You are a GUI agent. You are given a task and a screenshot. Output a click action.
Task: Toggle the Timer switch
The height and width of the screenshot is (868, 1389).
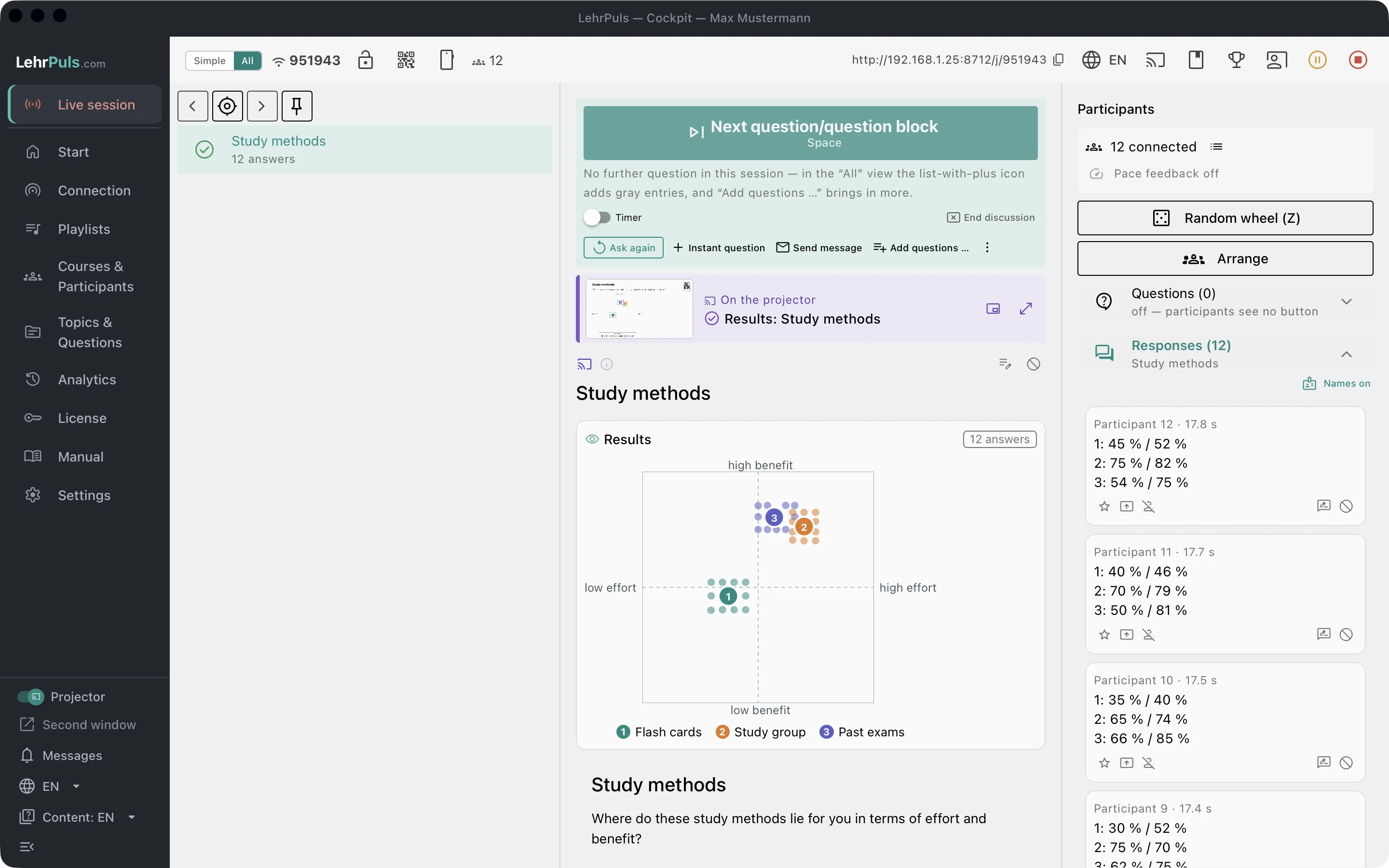[597, 217]
